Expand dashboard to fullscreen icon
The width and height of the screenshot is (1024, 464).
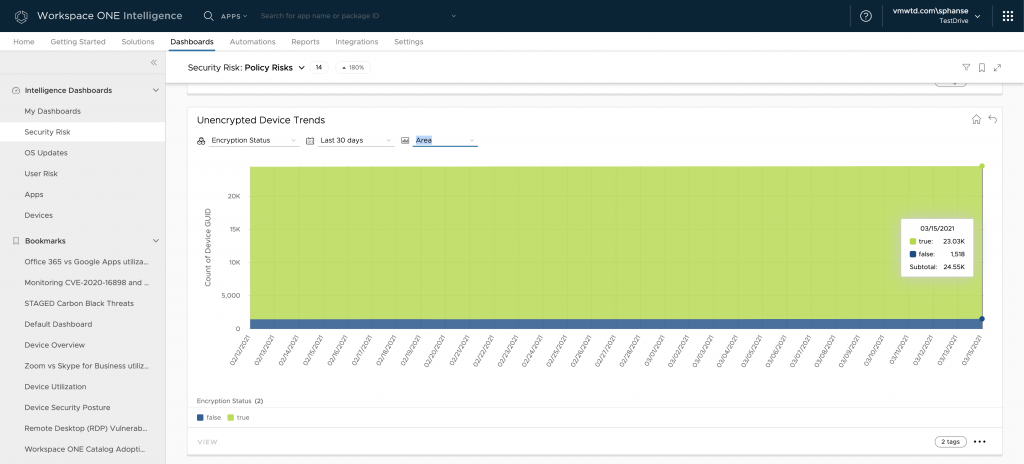(x=997, y=67)
